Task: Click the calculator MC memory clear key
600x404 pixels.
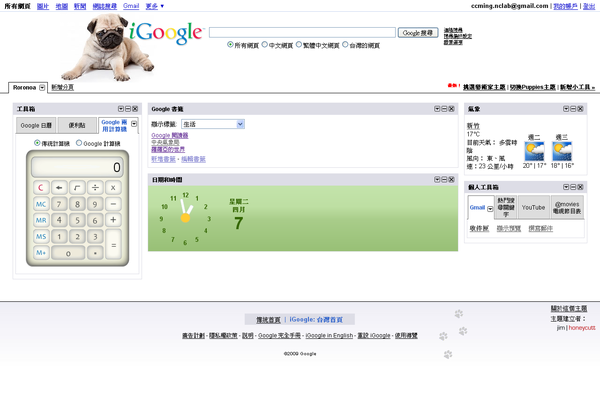Action: pos(41,204)
